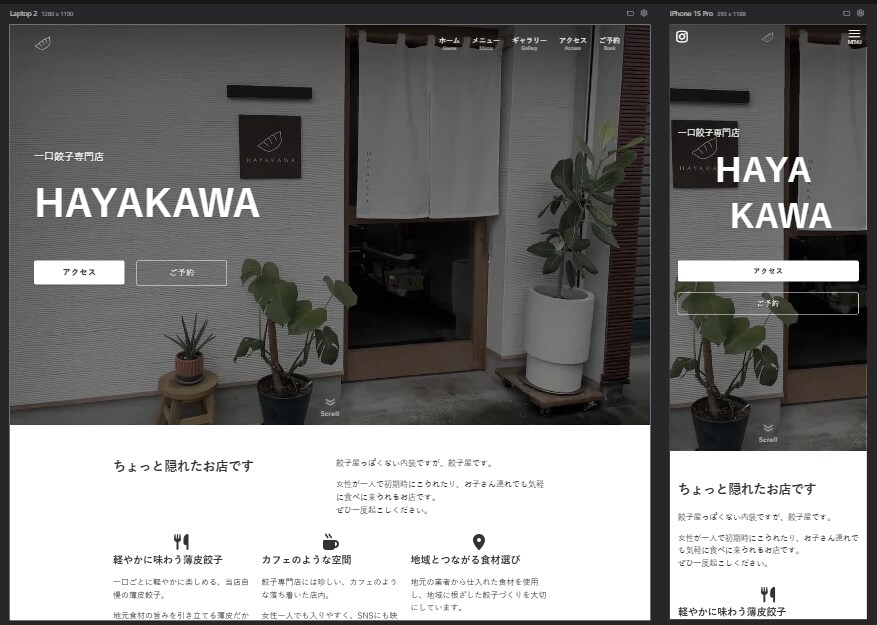Click the coffee cup icon above カフェのような空間
877x625 pixels.
pyautogui.click(x=331, y=541)
